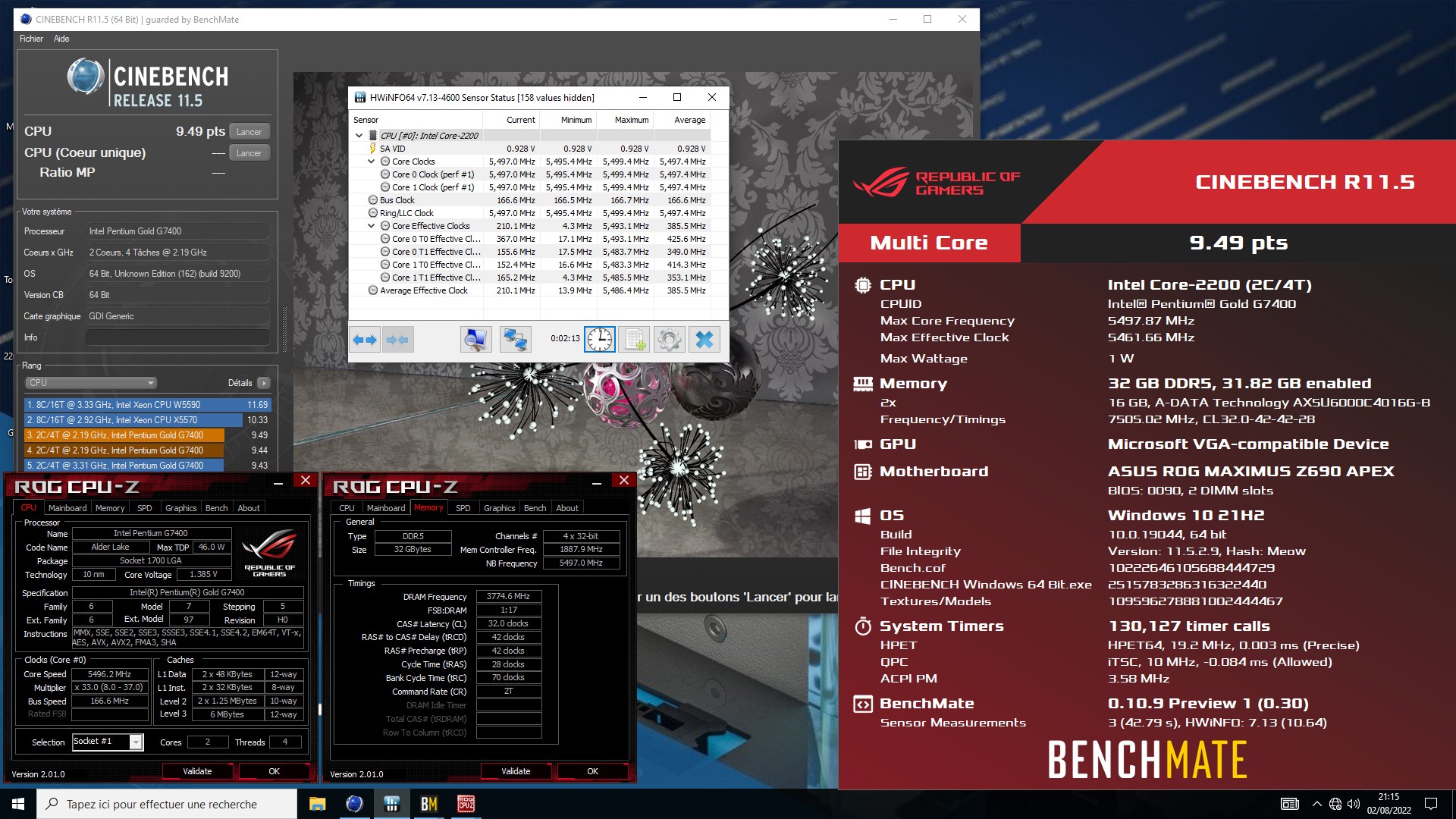Viewport: 1456px width, 819px height.
Task: Open the Windows Start menu
Action: tap(18, 804)
